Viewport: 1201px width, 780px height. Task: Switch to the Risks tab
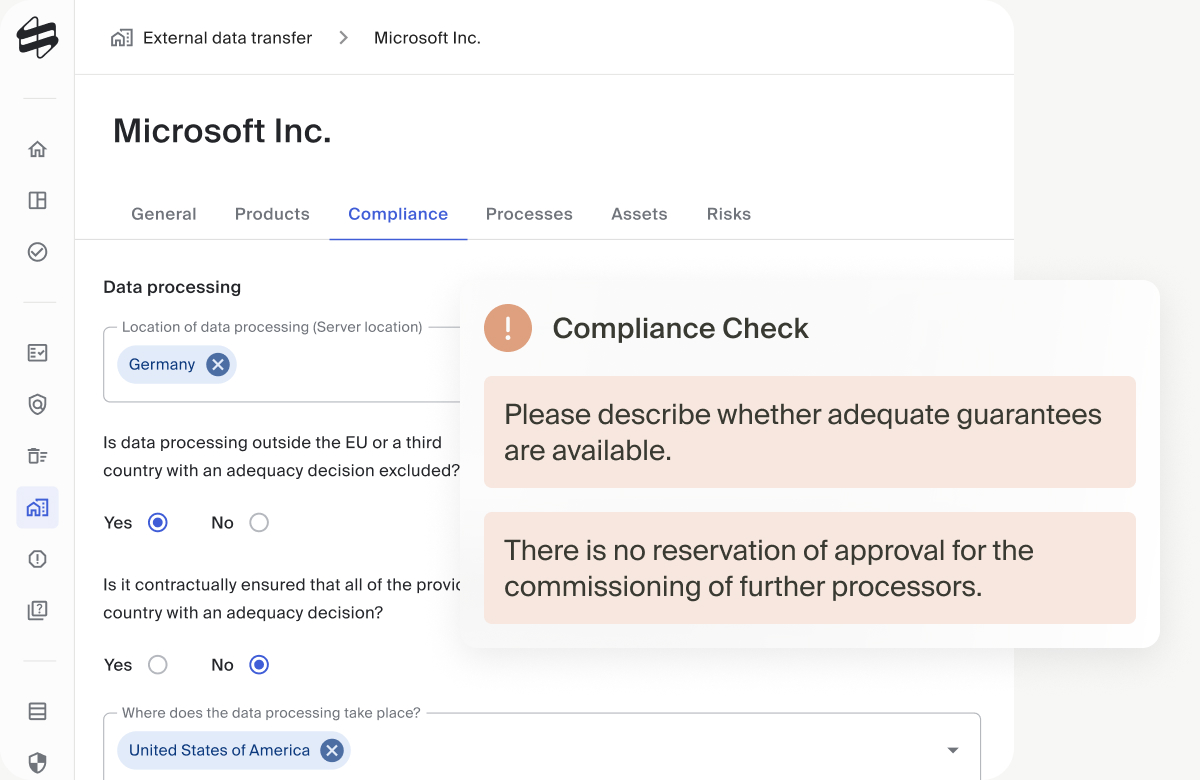click(x=728, y=214)
